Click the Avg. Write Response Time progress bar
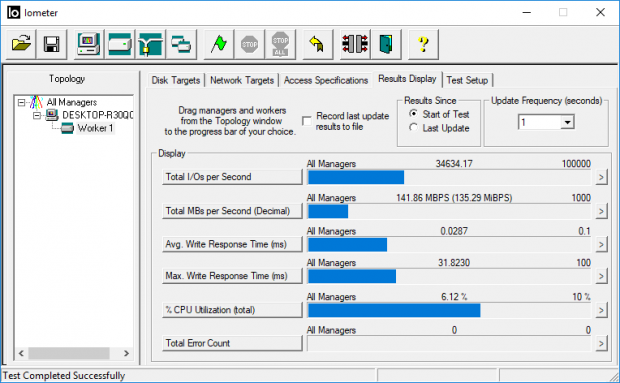 (x=449, y=245)
